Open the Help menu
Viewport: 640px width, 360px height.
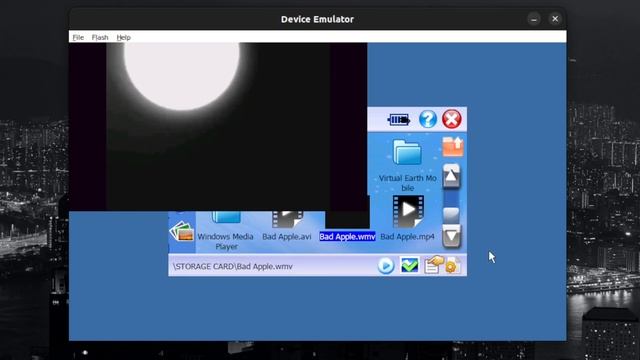click(124, 38)
